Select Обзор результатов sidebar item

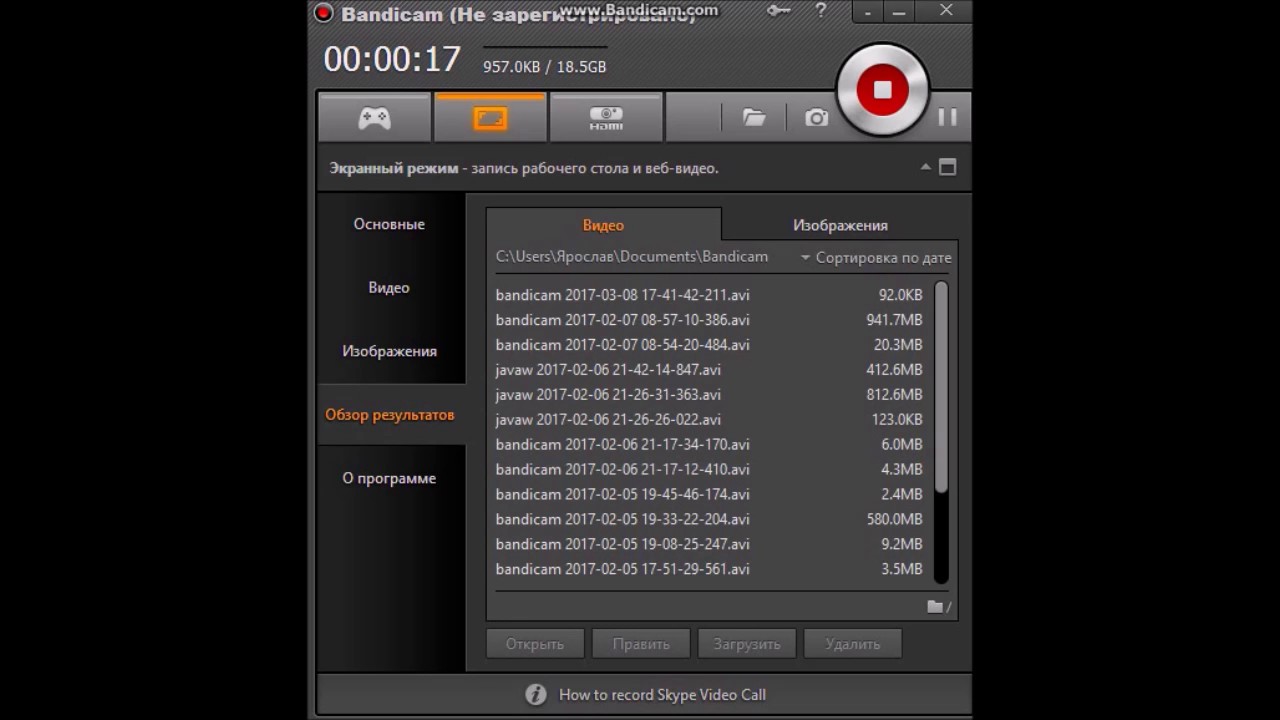coord(389,414)
